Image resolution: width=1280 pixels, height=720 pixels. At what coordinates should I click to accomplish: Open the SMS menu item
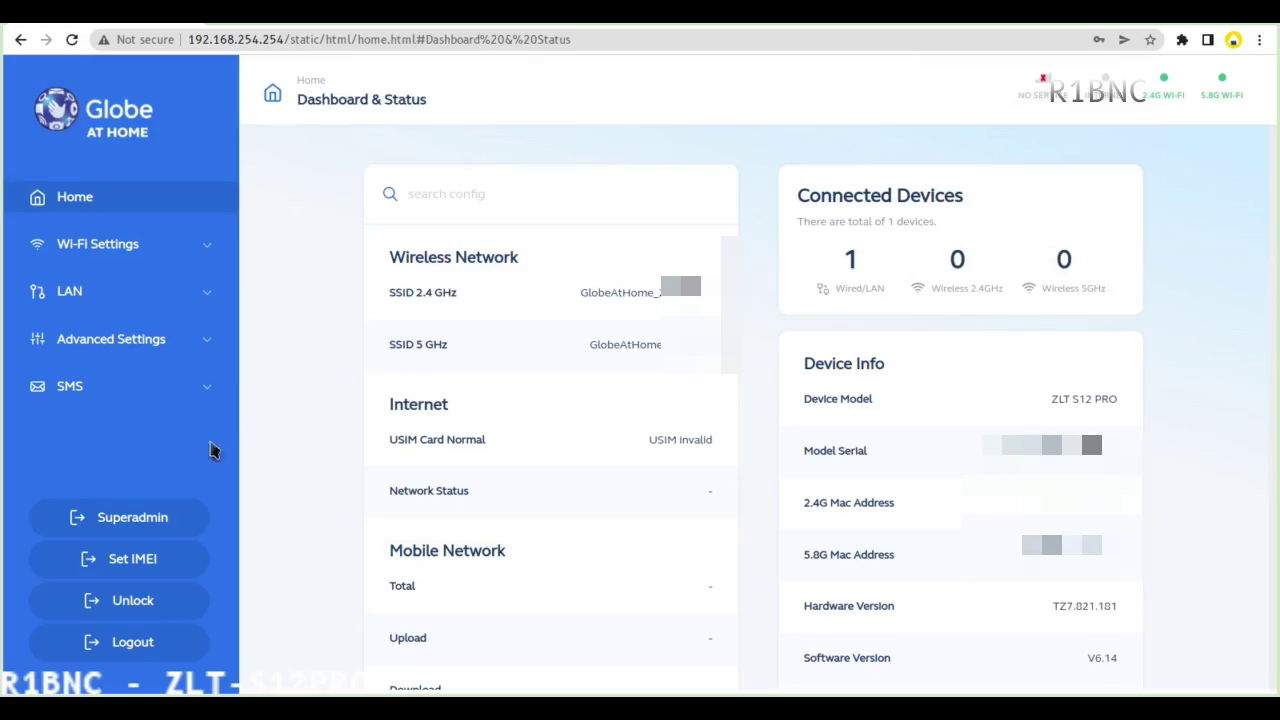pos(120,386)
